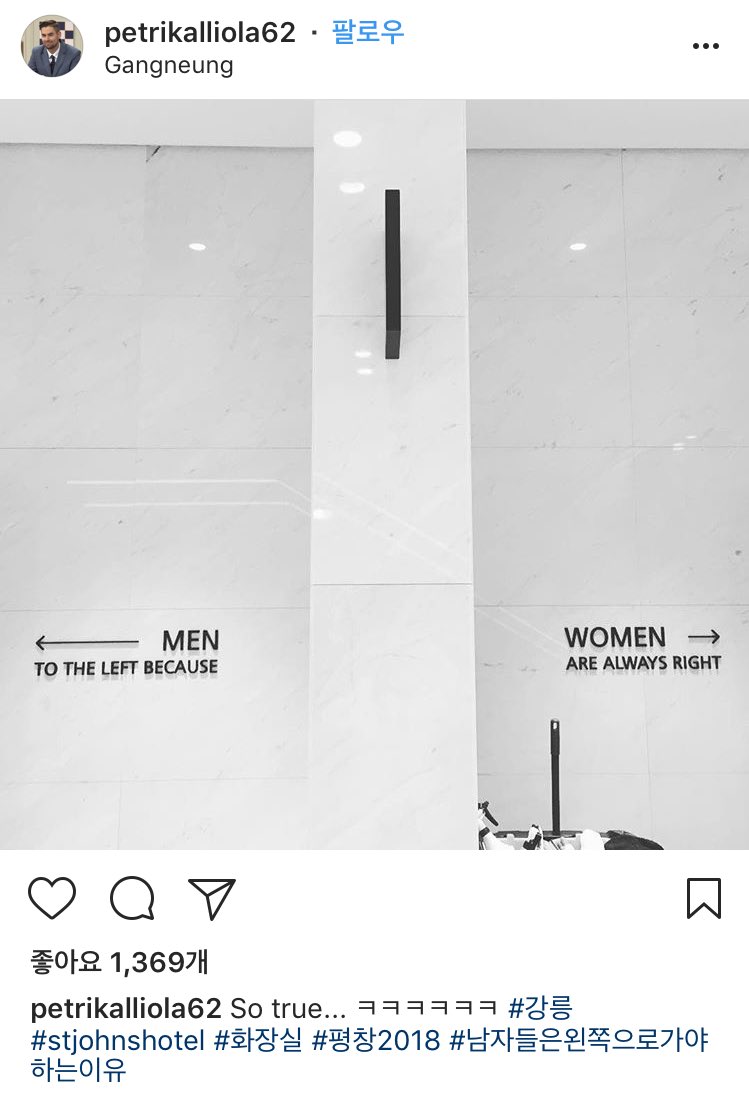Open the Gangneung location tag
749x1098 pixels.
pos(169,66)
